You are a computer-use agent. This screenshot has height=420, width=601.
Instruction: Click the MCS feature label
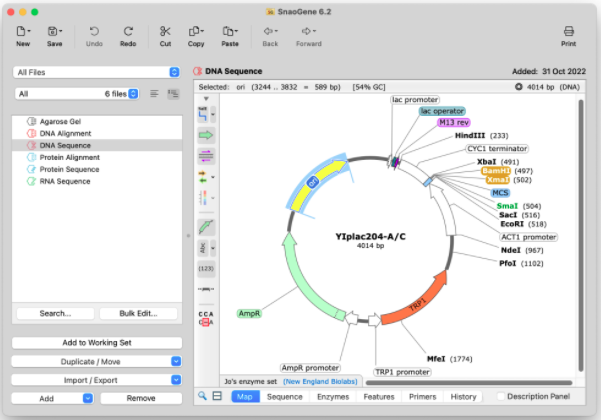(500, 193)
